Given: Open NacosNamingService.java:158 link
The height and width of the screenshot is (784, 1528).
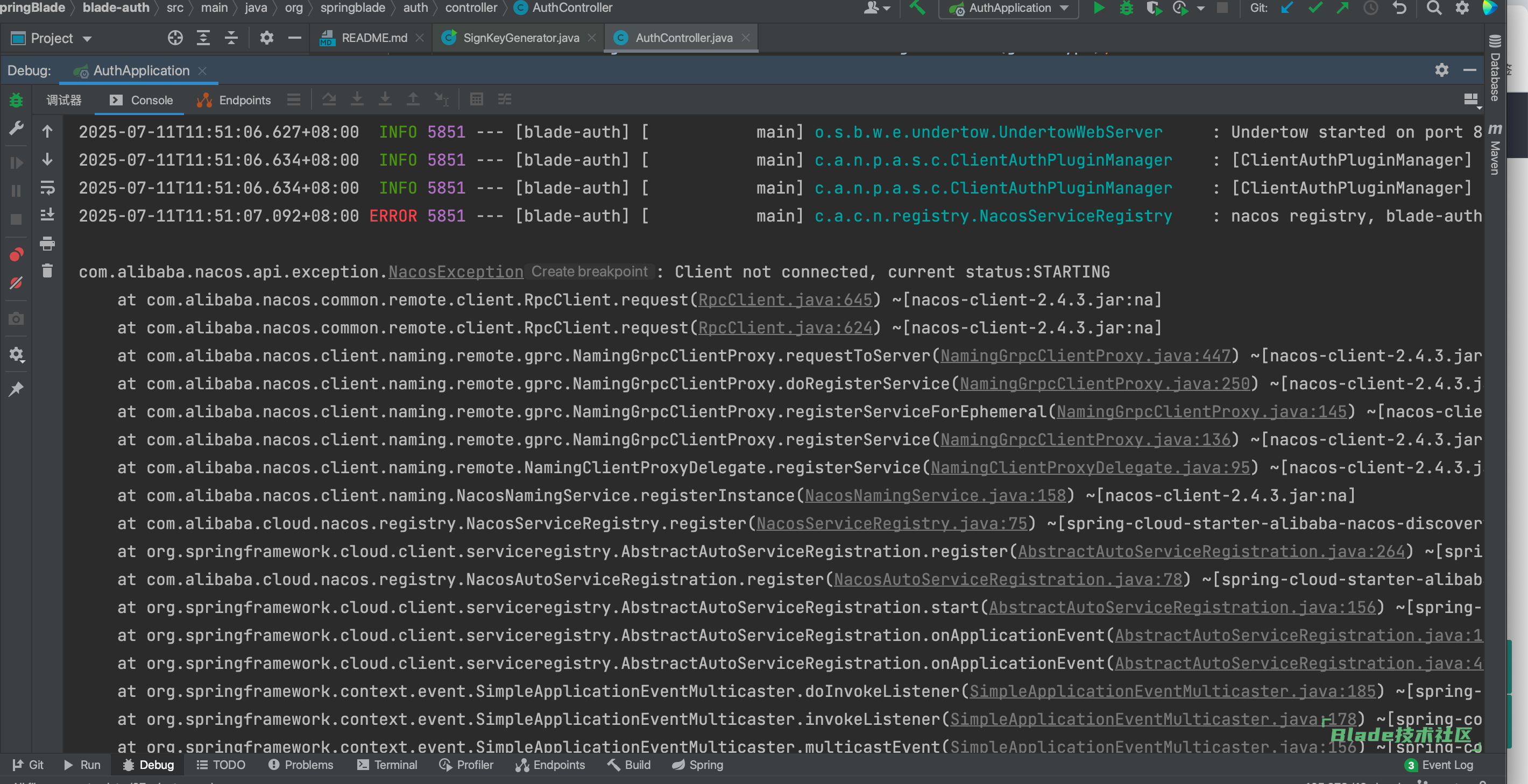Looking at the screenshot, I should [936, 496].
